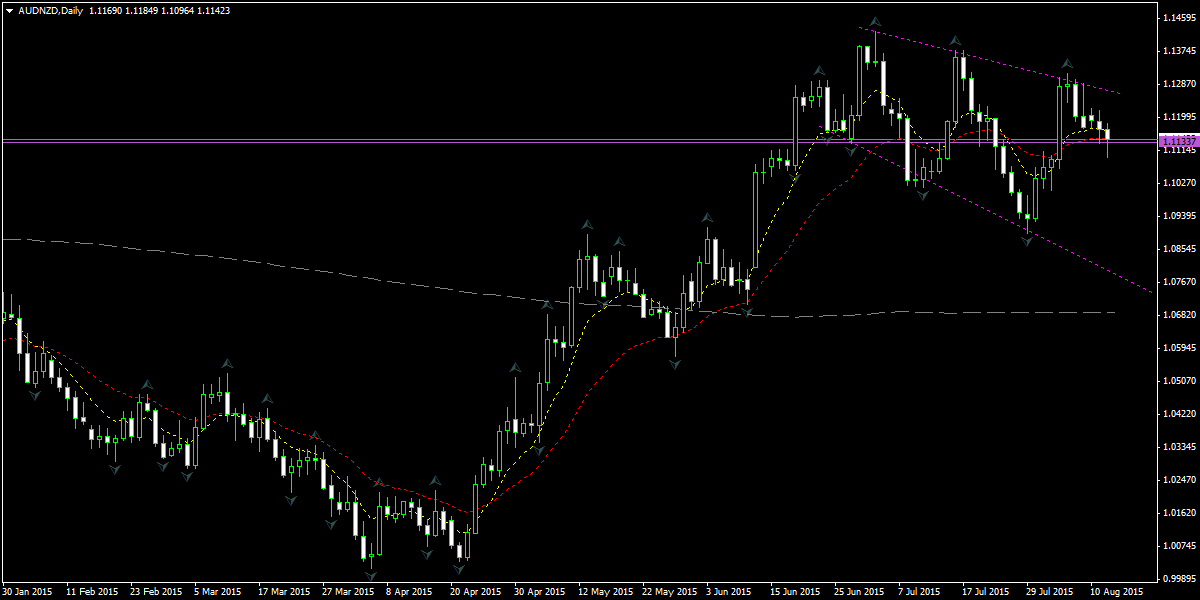The height and width of the screenshot is (600, 1200).
Task: Click the 3 Jun 2015 date label
Action: pos(730,592)
